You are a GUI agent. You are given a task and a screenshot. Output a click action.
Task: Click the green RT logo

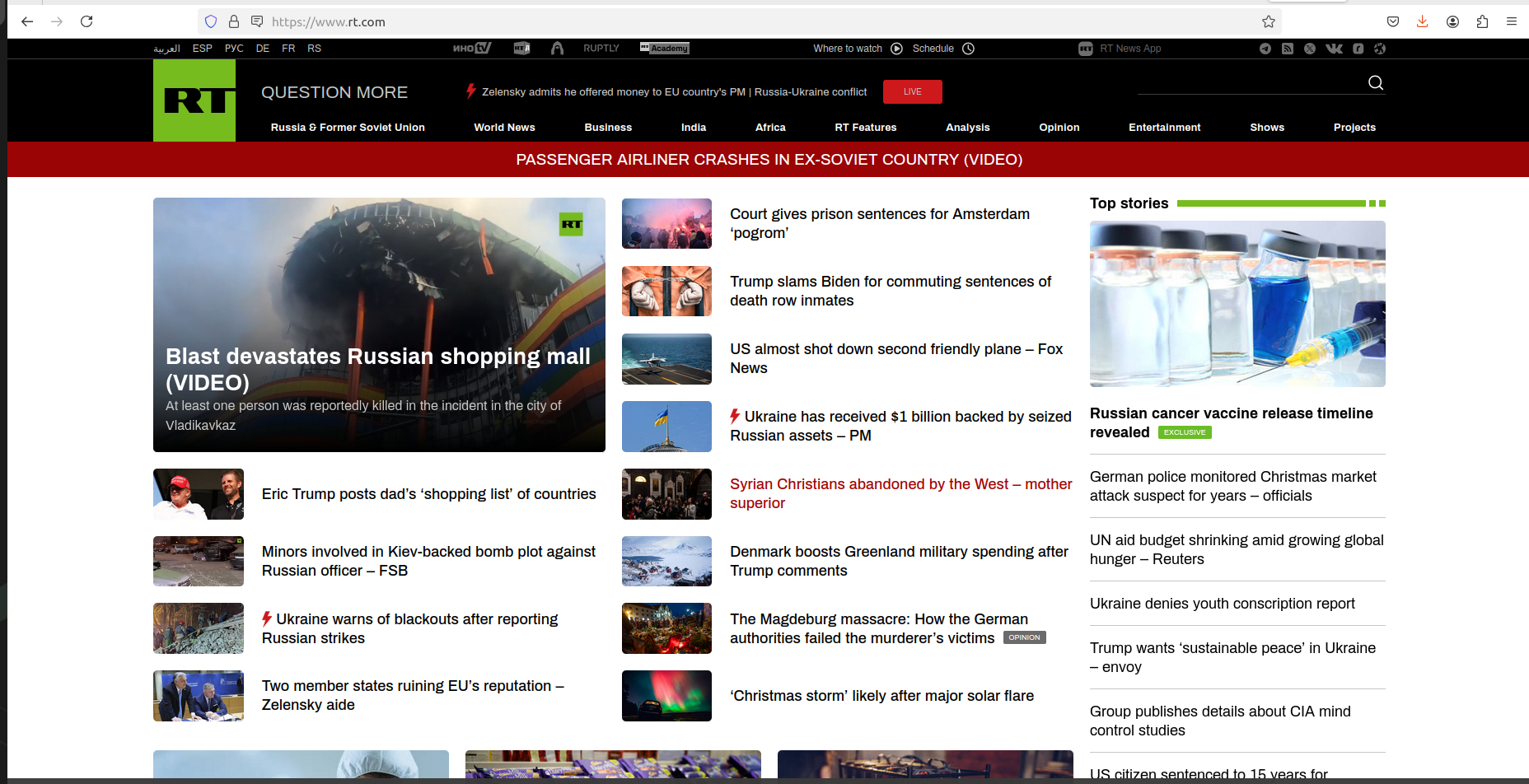click(x=194, y=100)
